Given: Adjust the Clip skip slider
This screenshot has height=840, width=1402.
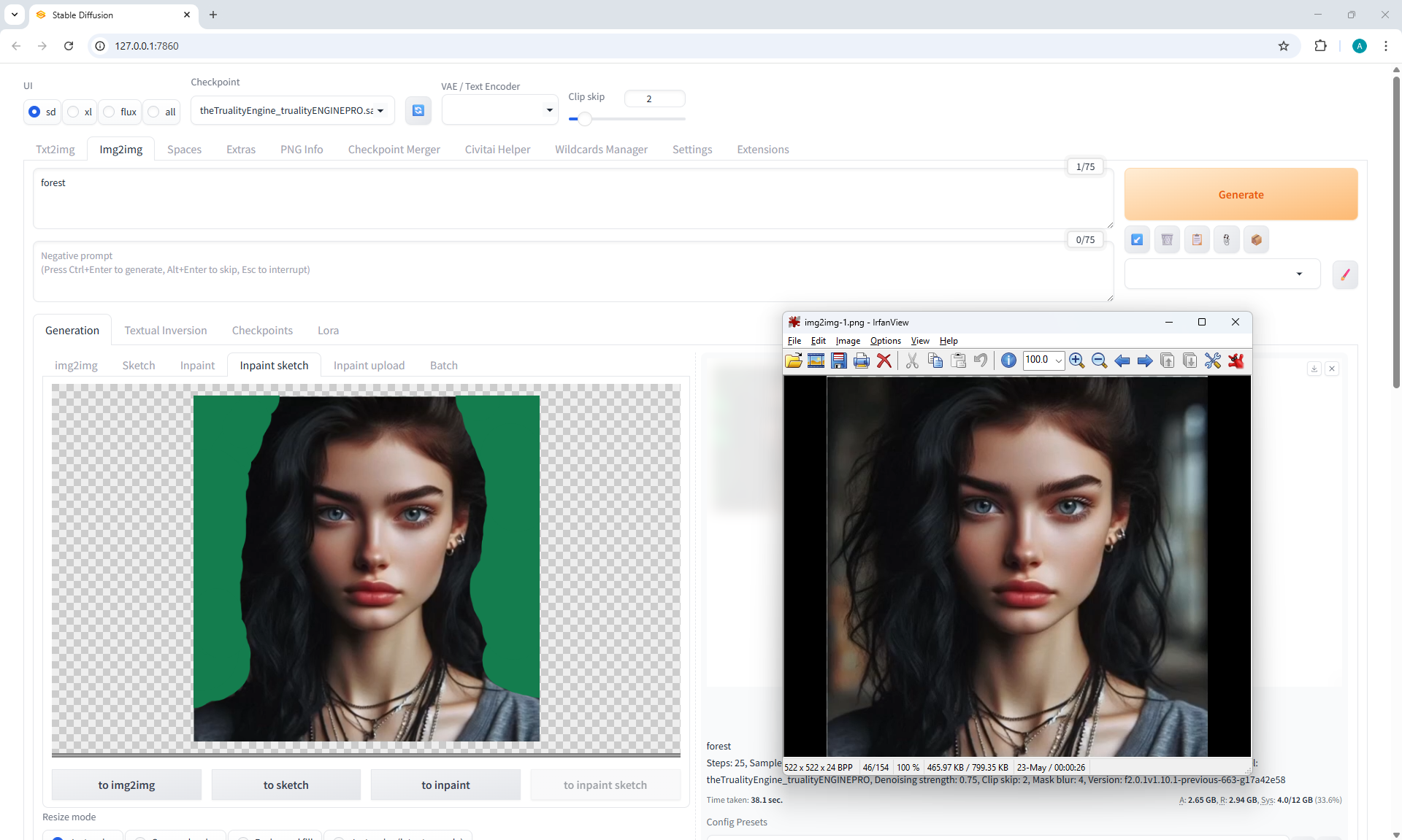Looking at the screenshot, I should point(584,118).
